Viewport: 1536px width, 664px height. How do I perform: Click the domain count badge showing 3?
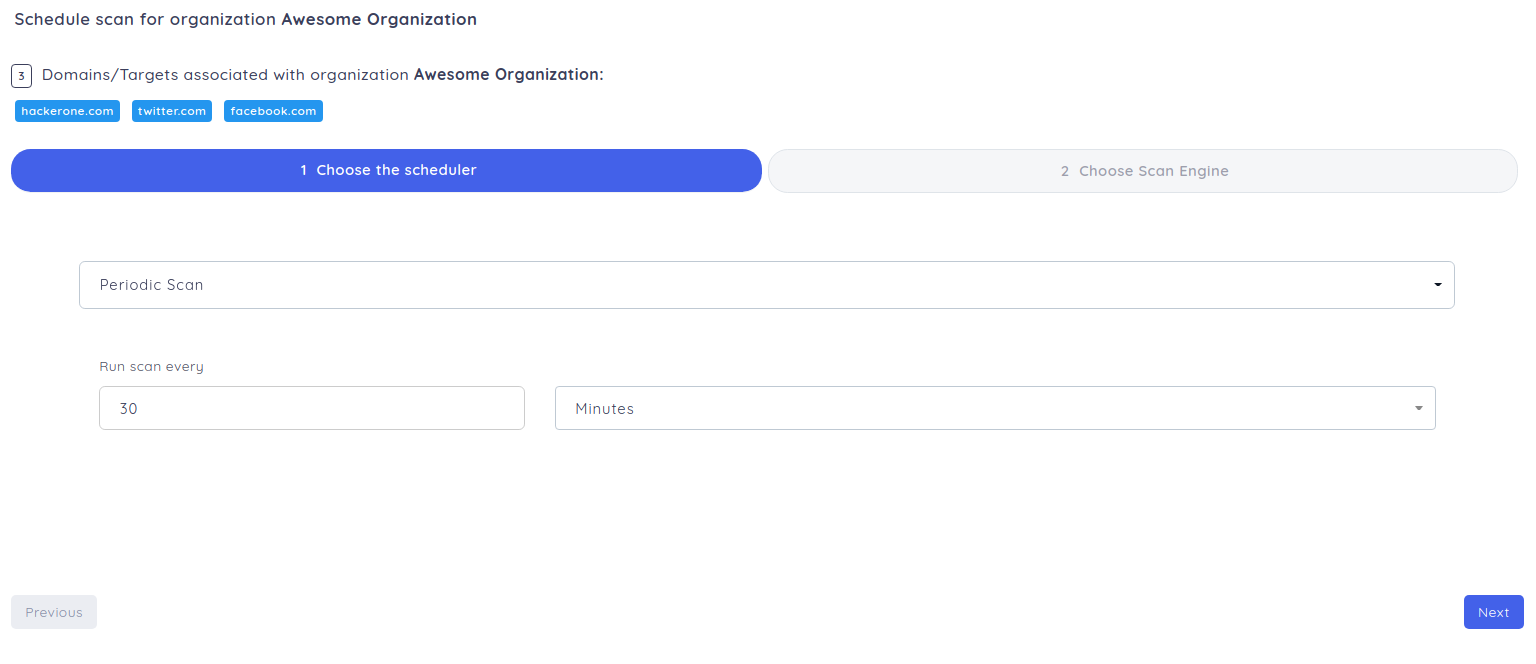click(x=21, y=75)
